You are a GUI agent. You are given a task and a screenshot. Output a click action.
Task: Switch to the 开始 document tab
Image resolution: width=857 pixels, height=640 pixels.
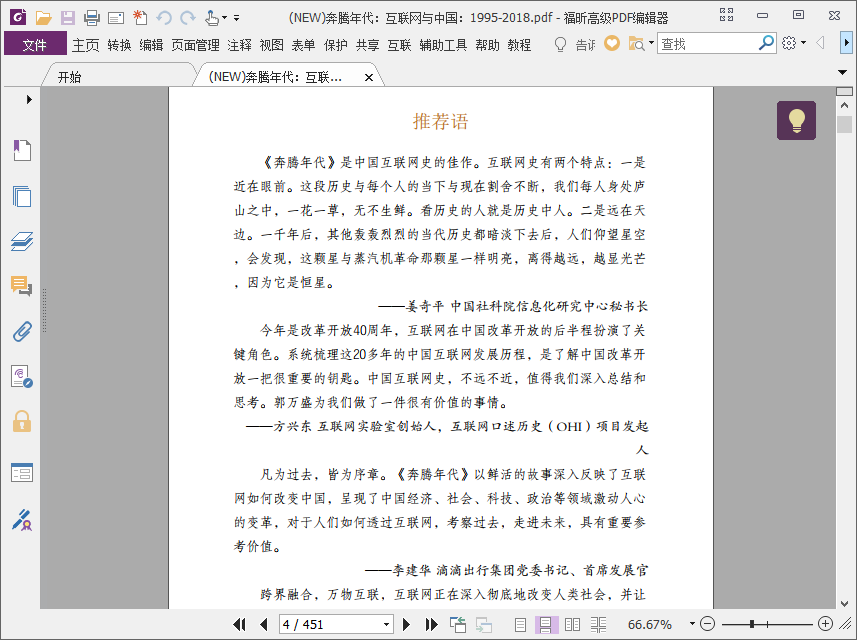click(x=69, y=77)
